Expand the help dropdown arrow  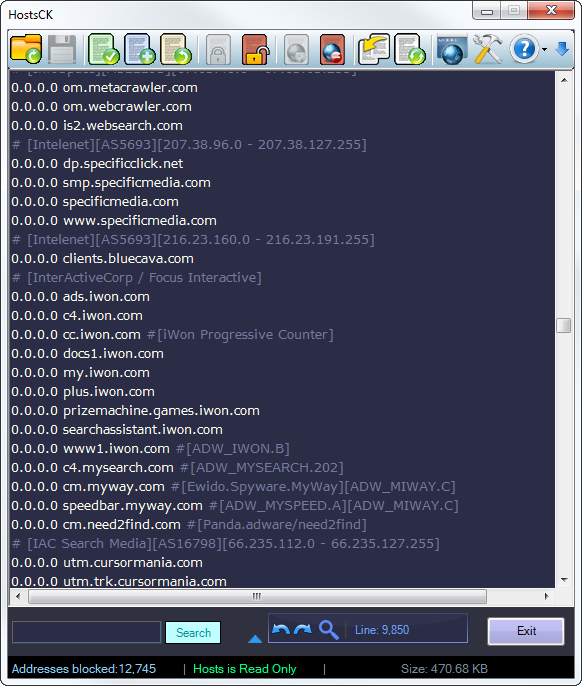click(x=544, y=49)
